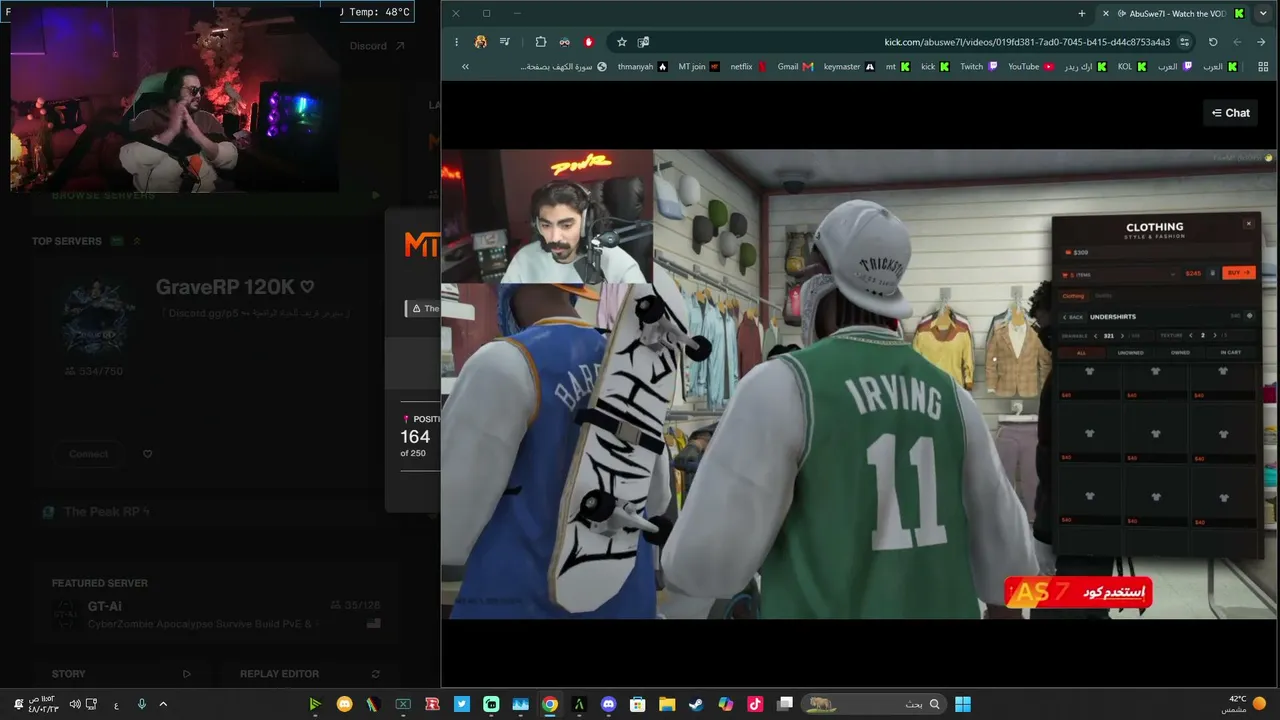
Task: Open the keymaster bookmark
Action: pyautogui.click(x=849, y=67)
